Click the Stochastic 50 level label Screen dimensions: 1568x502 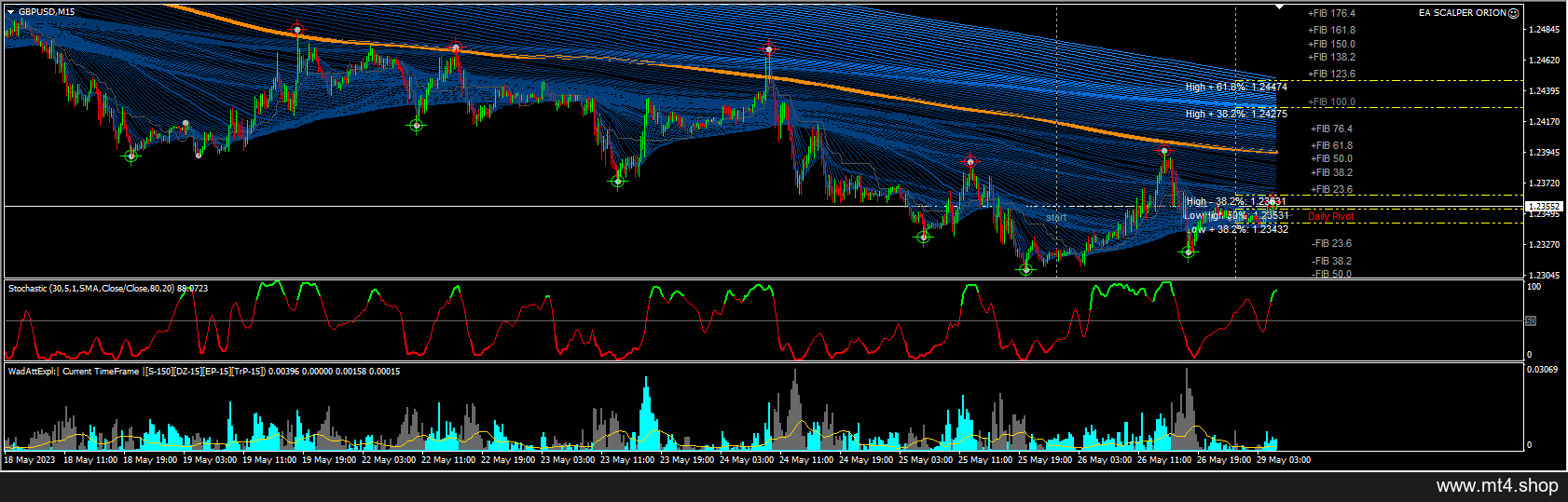[1531, 321]
